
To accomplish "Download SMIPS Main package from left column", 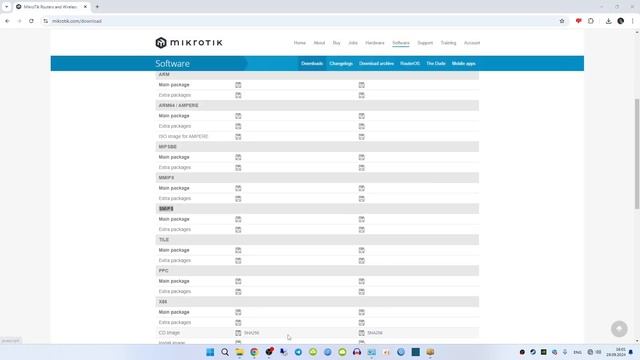I will tap(238, 219).
